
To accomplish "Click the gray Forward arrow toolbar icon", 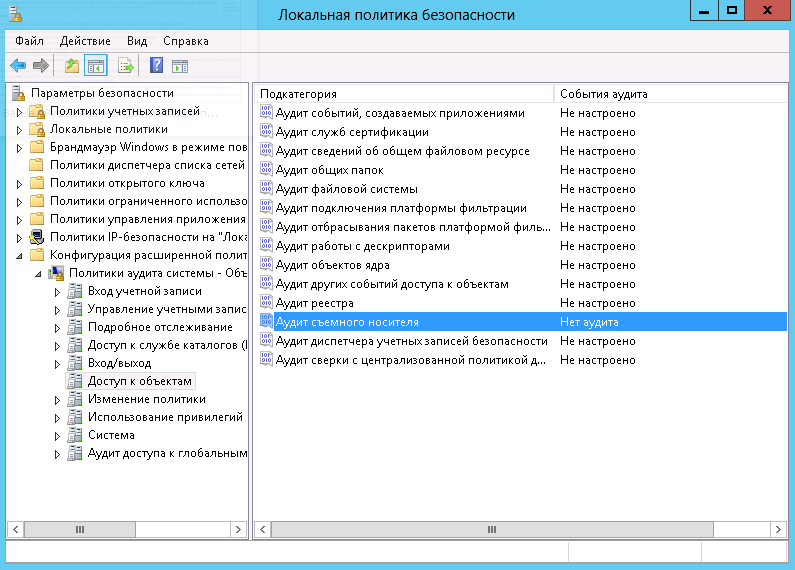I will pos(41,65).
